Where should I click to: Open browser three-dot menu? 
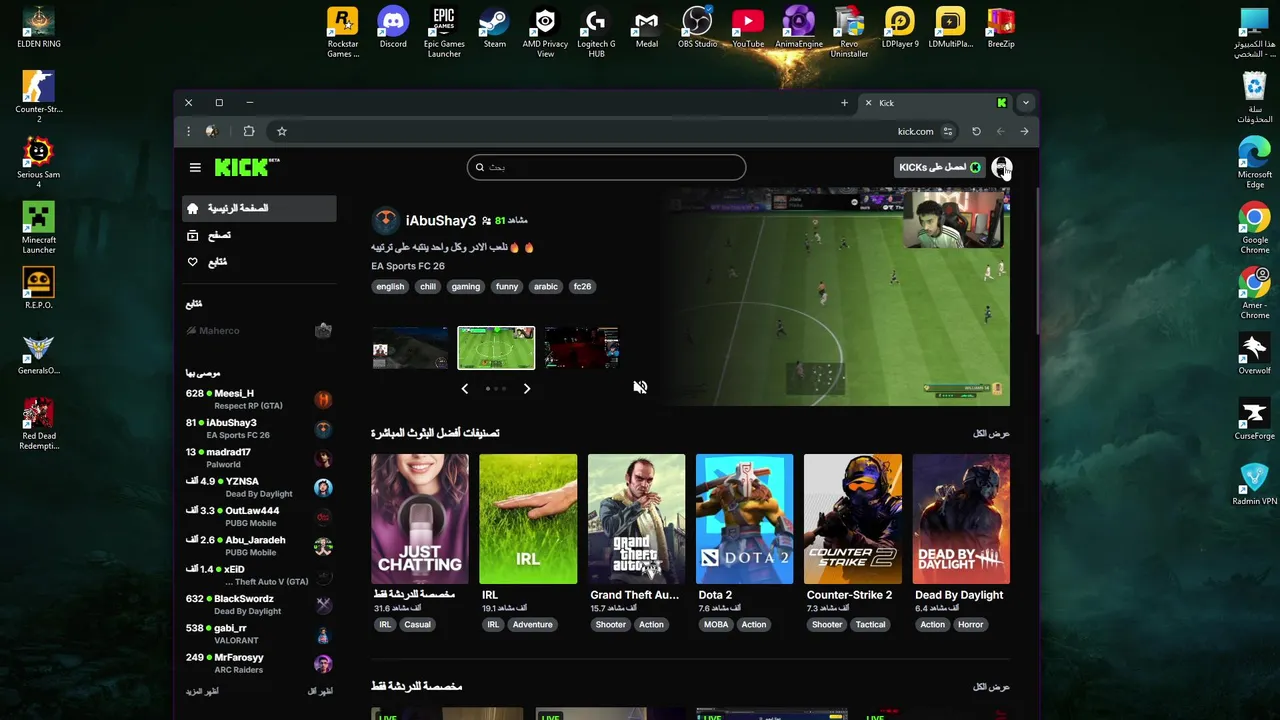[188, 131]
